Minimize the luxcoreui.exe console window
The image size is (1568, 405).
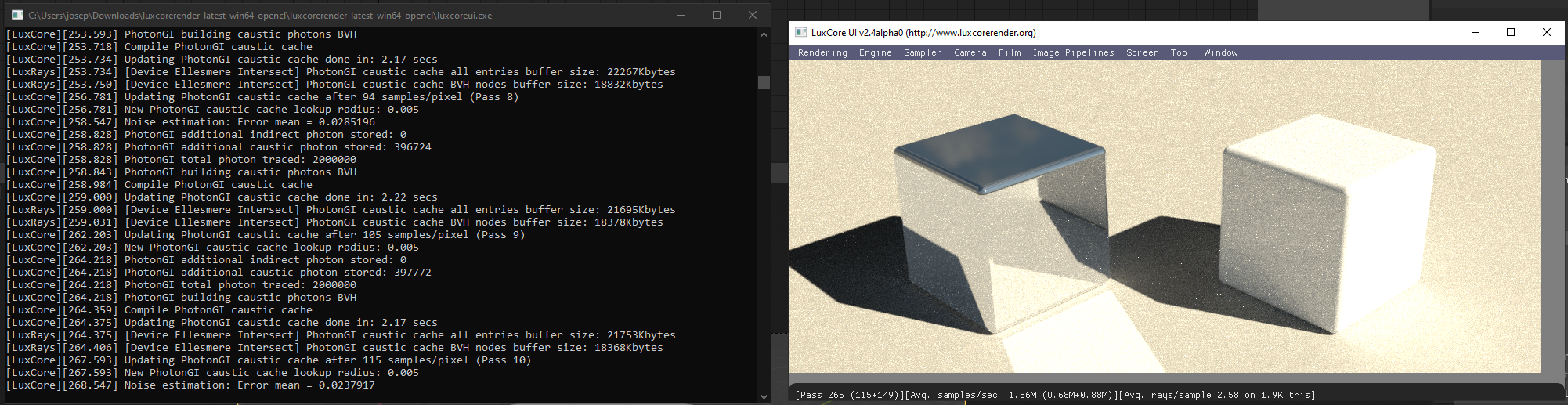coord(681,15)
